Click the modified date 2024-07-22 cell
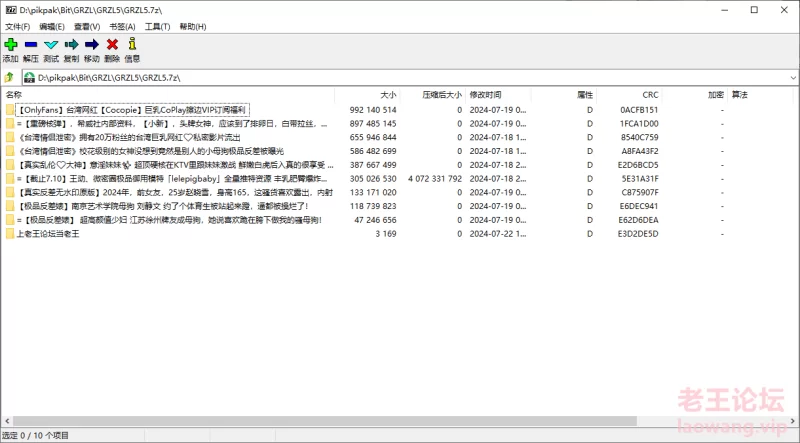 click(498, 234)
